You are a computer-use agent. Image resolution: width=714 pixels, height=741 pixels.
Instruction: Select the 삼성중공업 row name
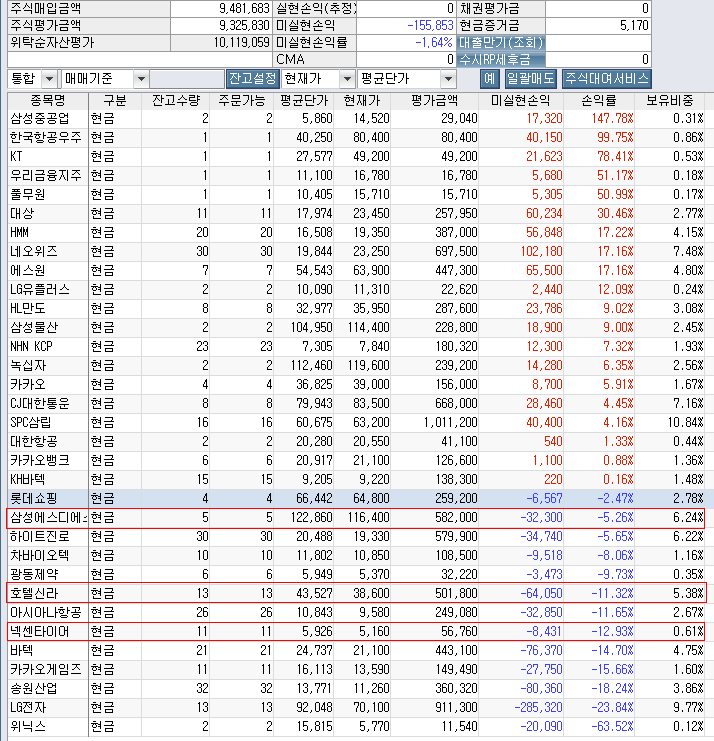click(x=40, y=118)
